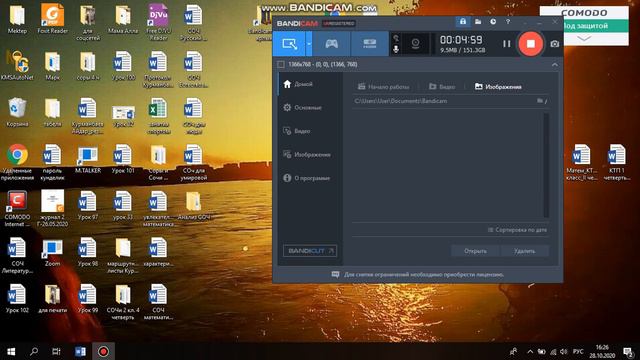Stop recording with the red button
The image size is (640, 360).
[530, 44]
